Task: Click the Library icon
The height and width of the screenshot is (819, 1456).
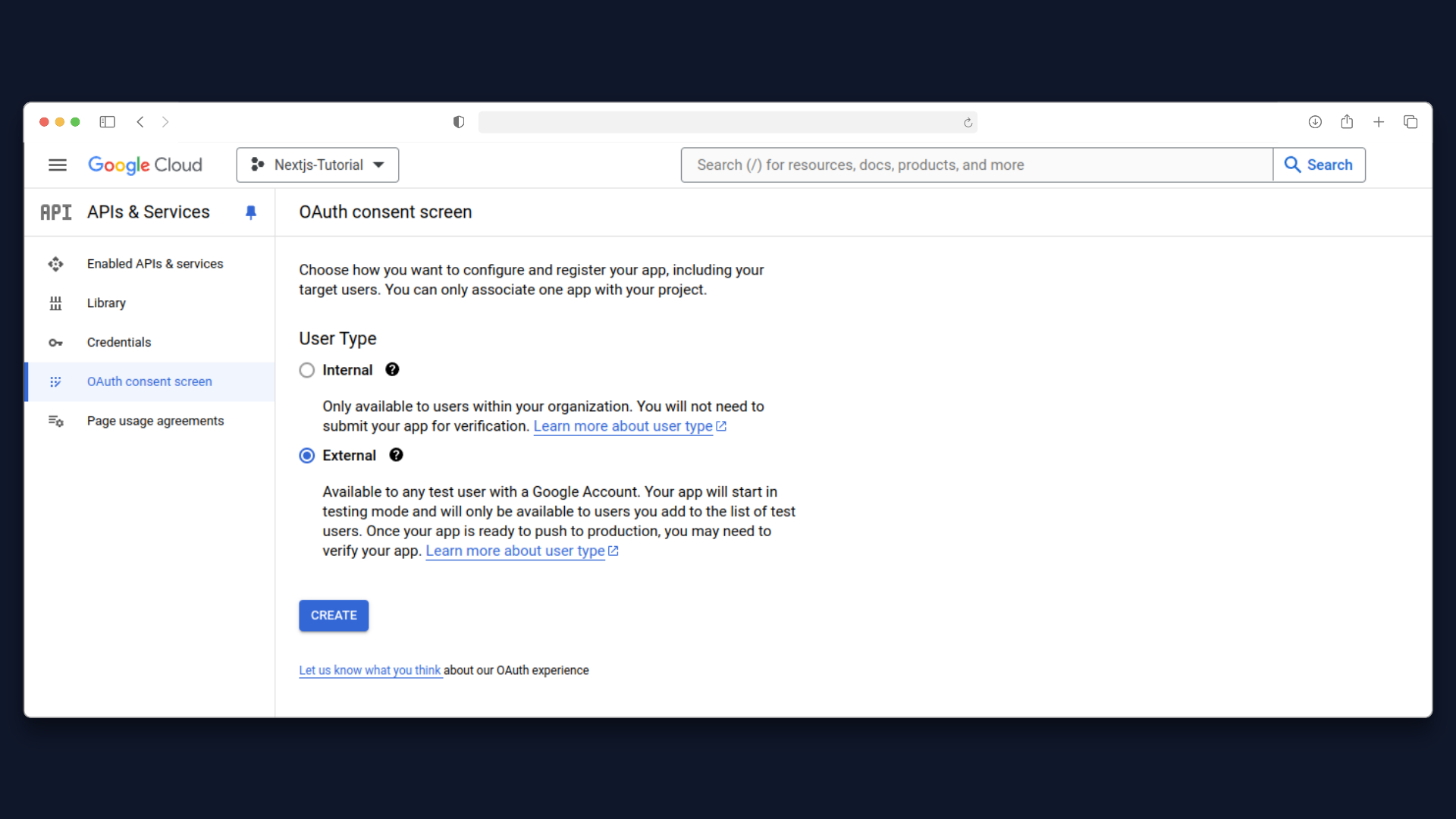Action: pyautogui.click(x=56, y=303)
